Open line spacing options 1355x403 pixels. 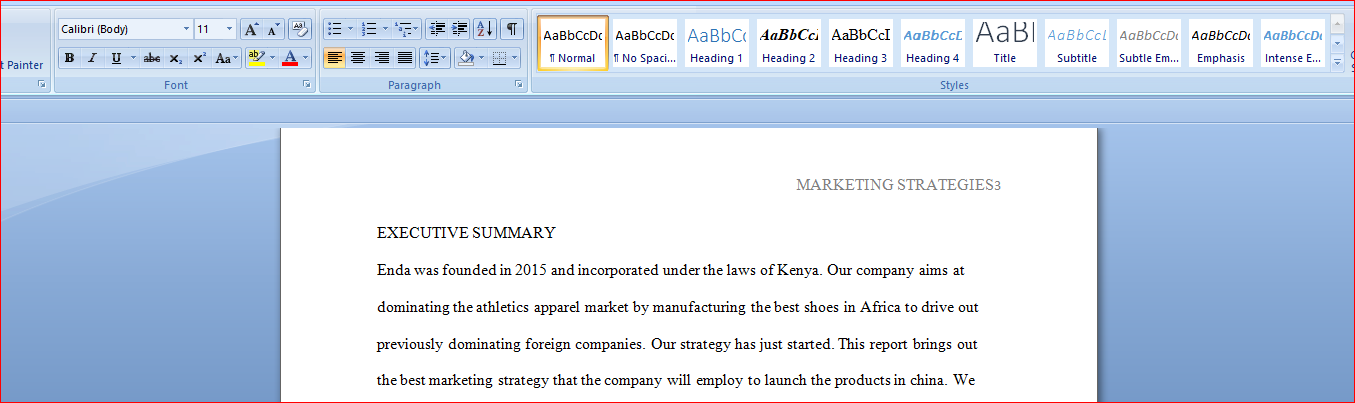tap(435, 58)
